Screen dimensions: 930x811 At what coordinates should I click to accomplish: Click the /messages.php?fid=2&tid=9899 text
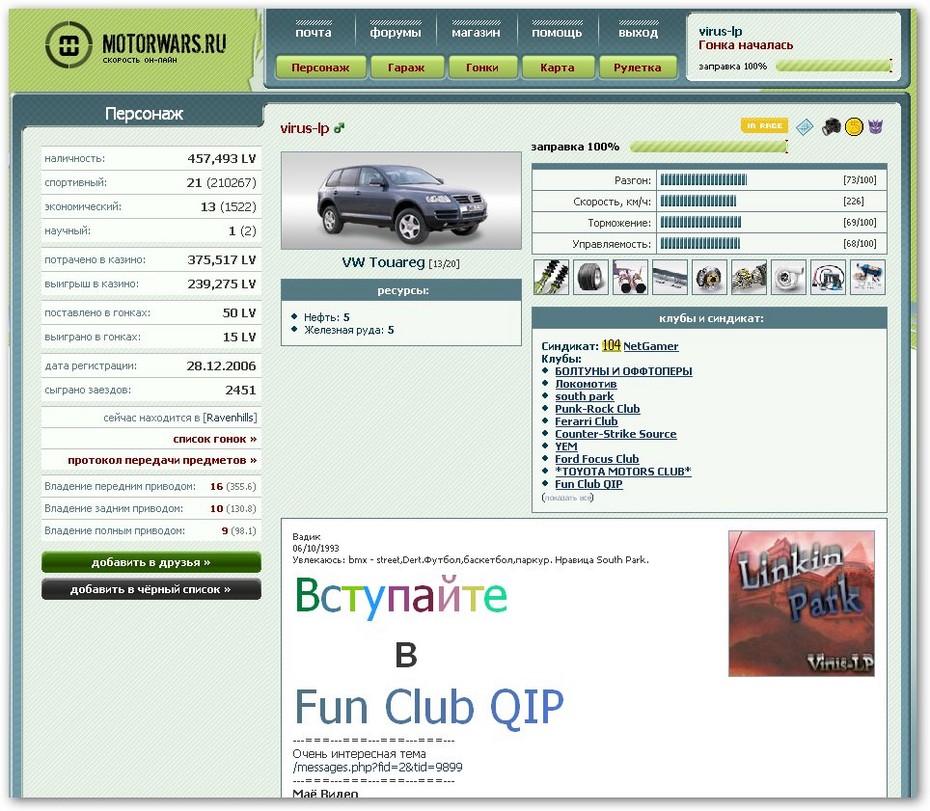click(x=377, y=767)
